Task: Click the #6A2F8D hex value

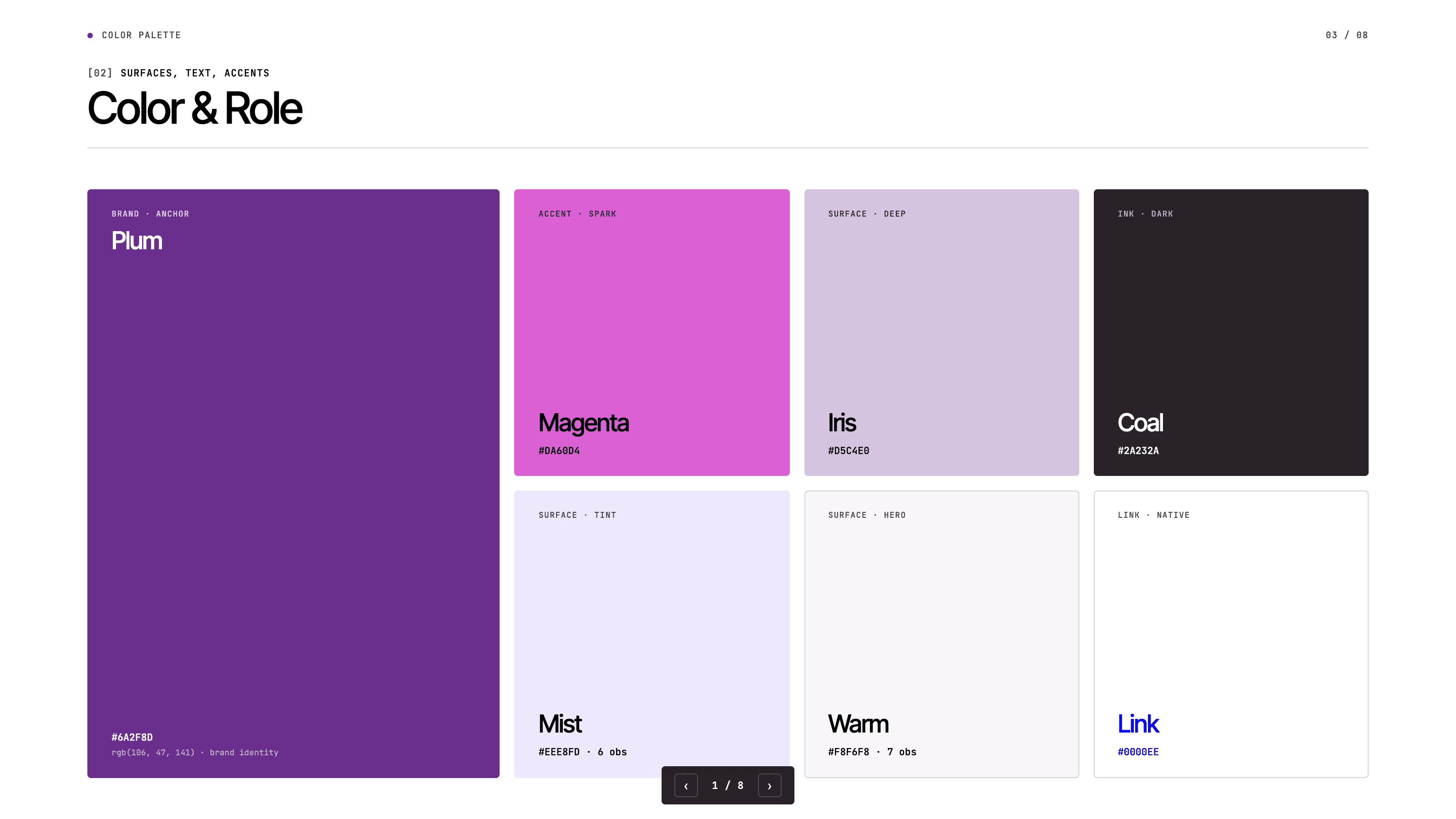Action: point(131,737)
